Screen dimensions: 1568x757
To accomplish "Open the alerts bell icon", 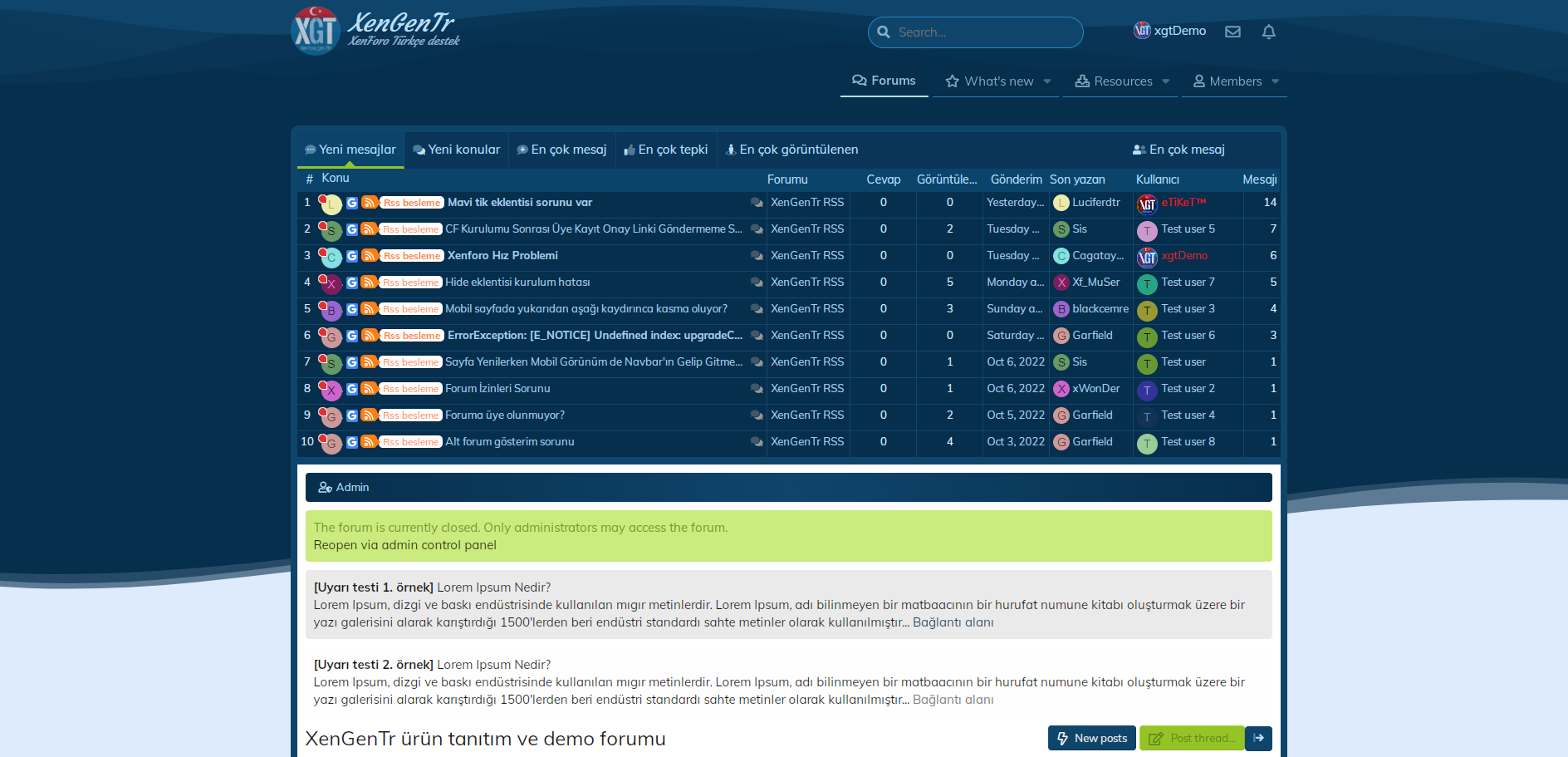I will (x=1269, y=32).
